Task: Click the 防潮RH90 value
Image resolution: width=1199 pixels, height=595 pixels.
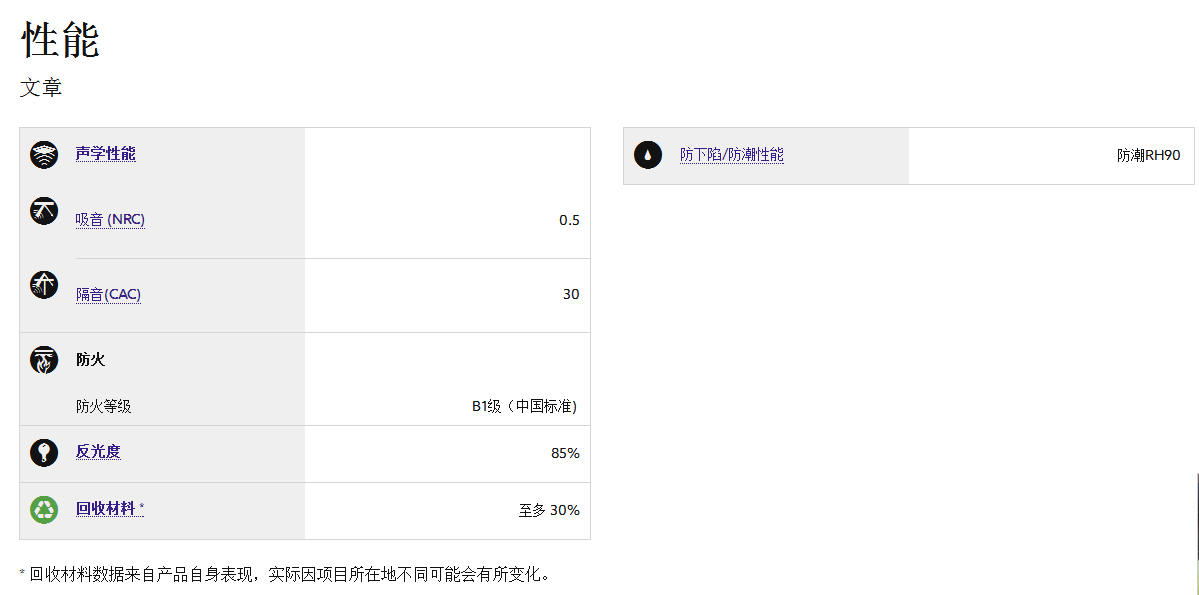Action: click(1148, 155)
